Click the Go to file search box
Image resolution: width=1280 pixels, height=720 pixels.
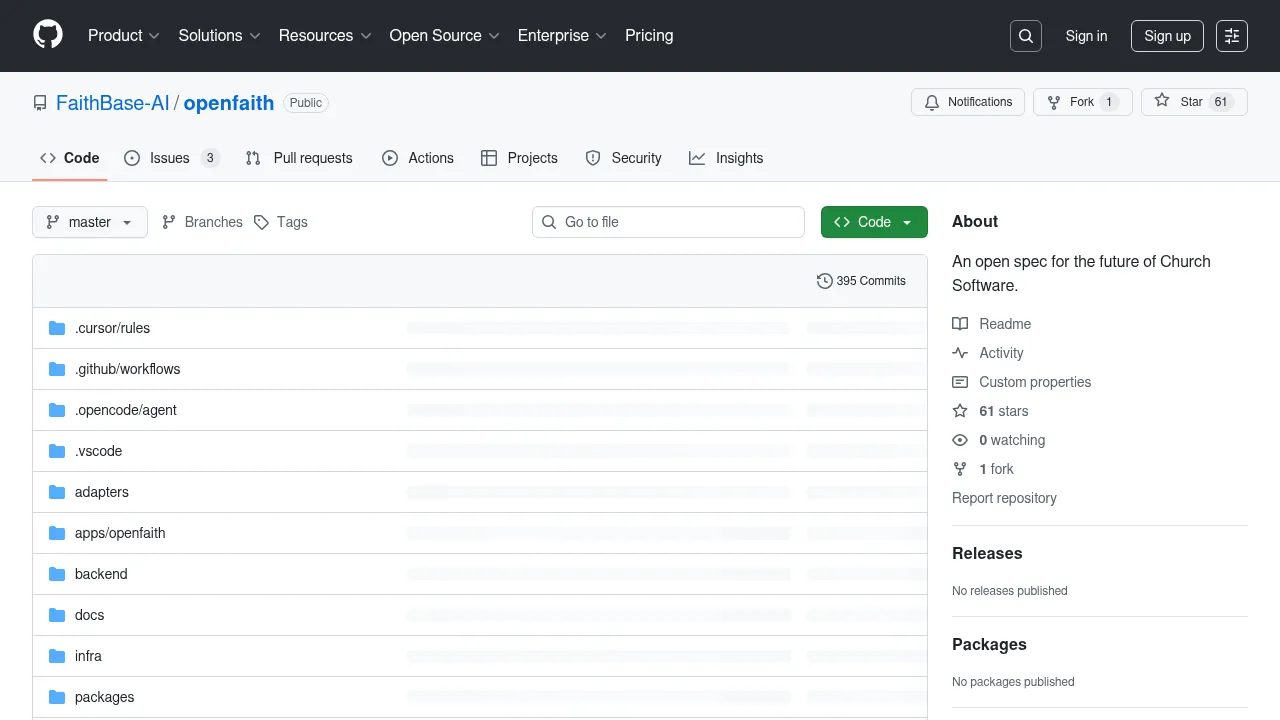click(668, 222)
